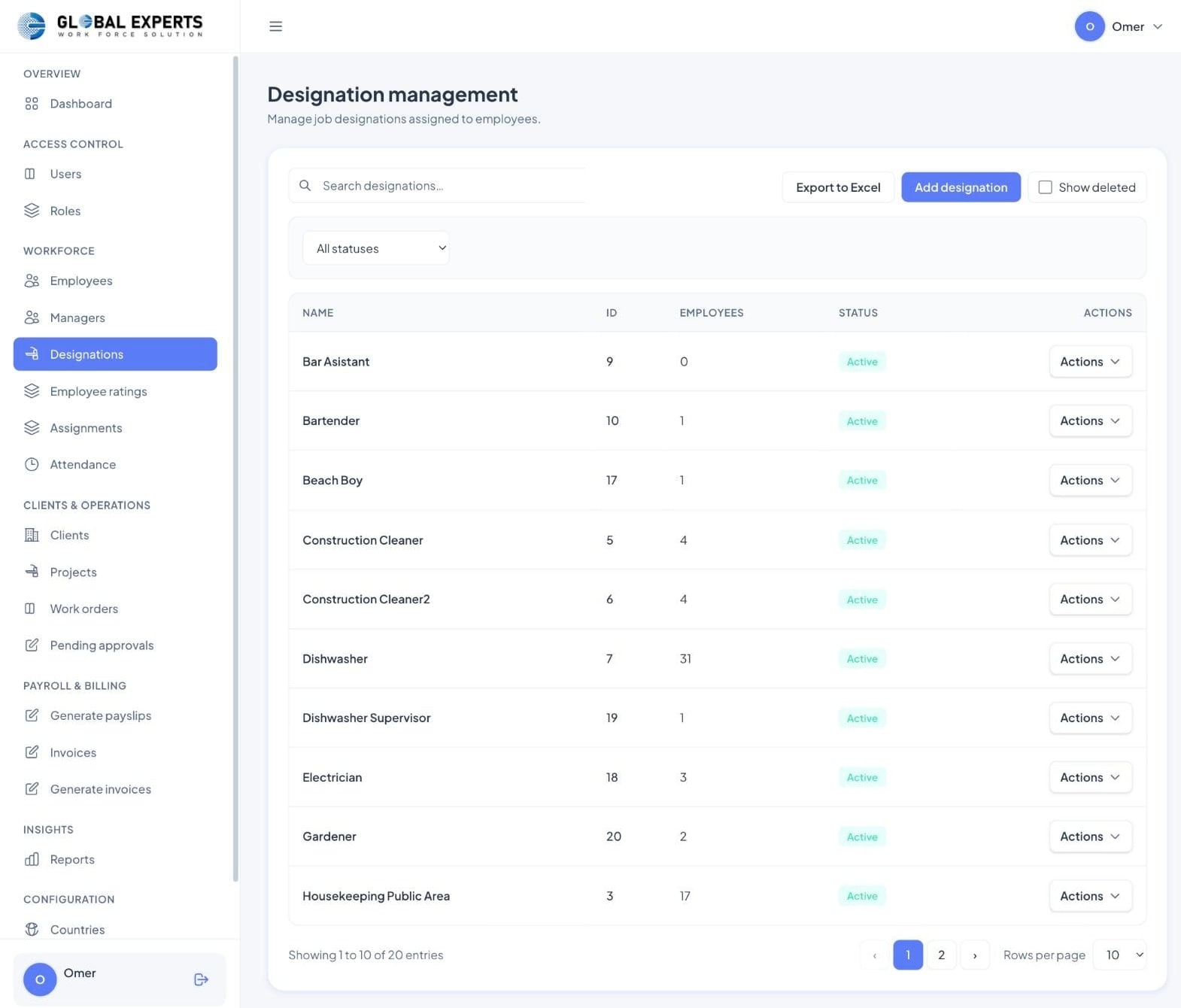Open Actions dropdown for Bar Asistant

(x=1090, y=362)
